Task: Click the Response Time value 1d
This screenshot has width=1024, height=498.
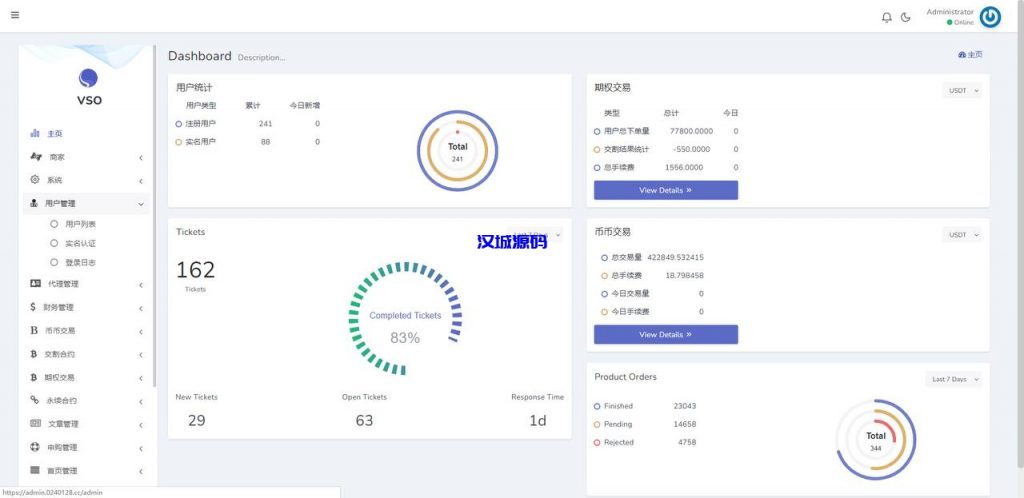Action: click(537, 420)
